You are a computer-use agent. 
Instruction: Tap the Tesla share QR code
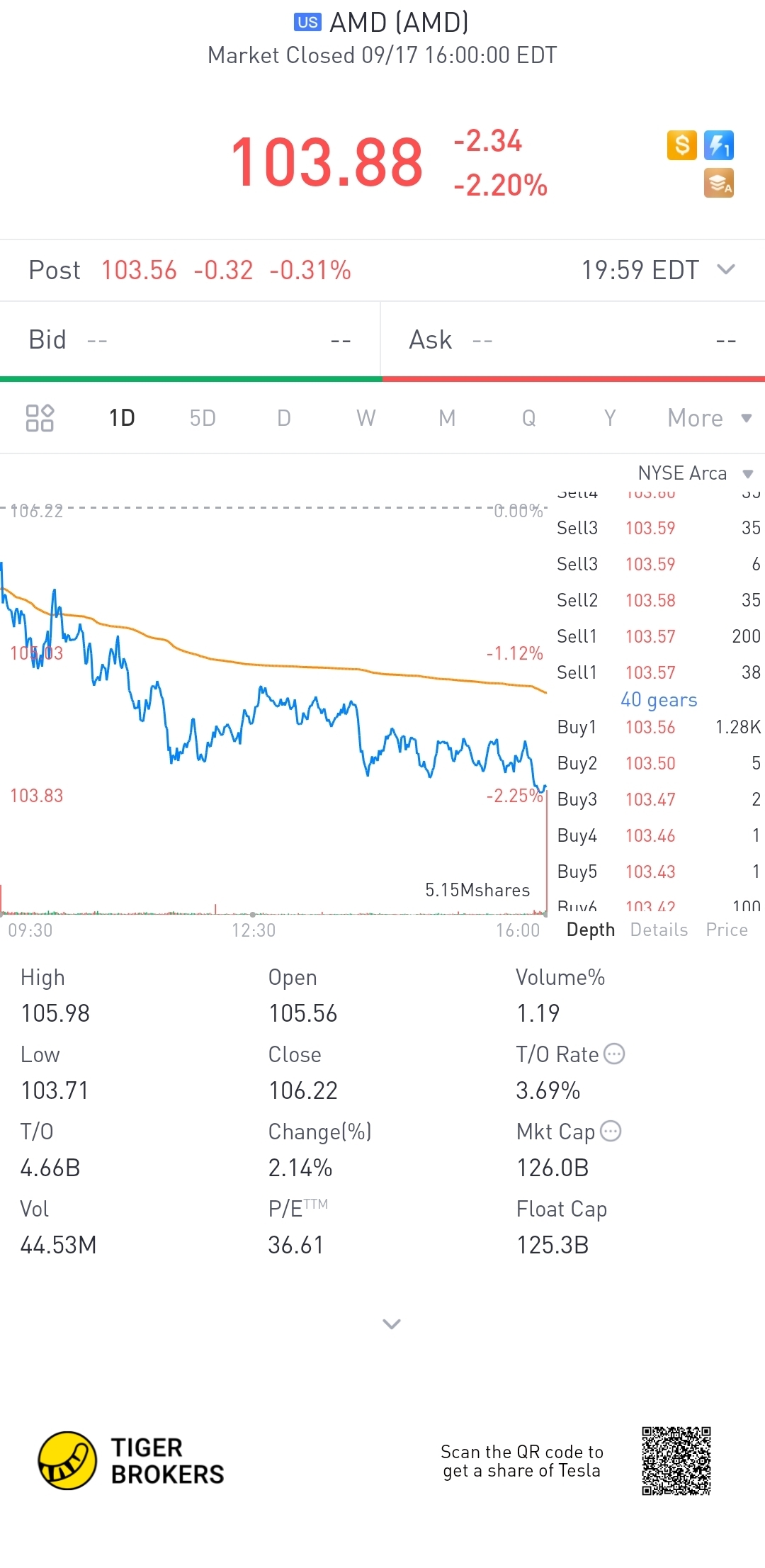(676, 1461)
